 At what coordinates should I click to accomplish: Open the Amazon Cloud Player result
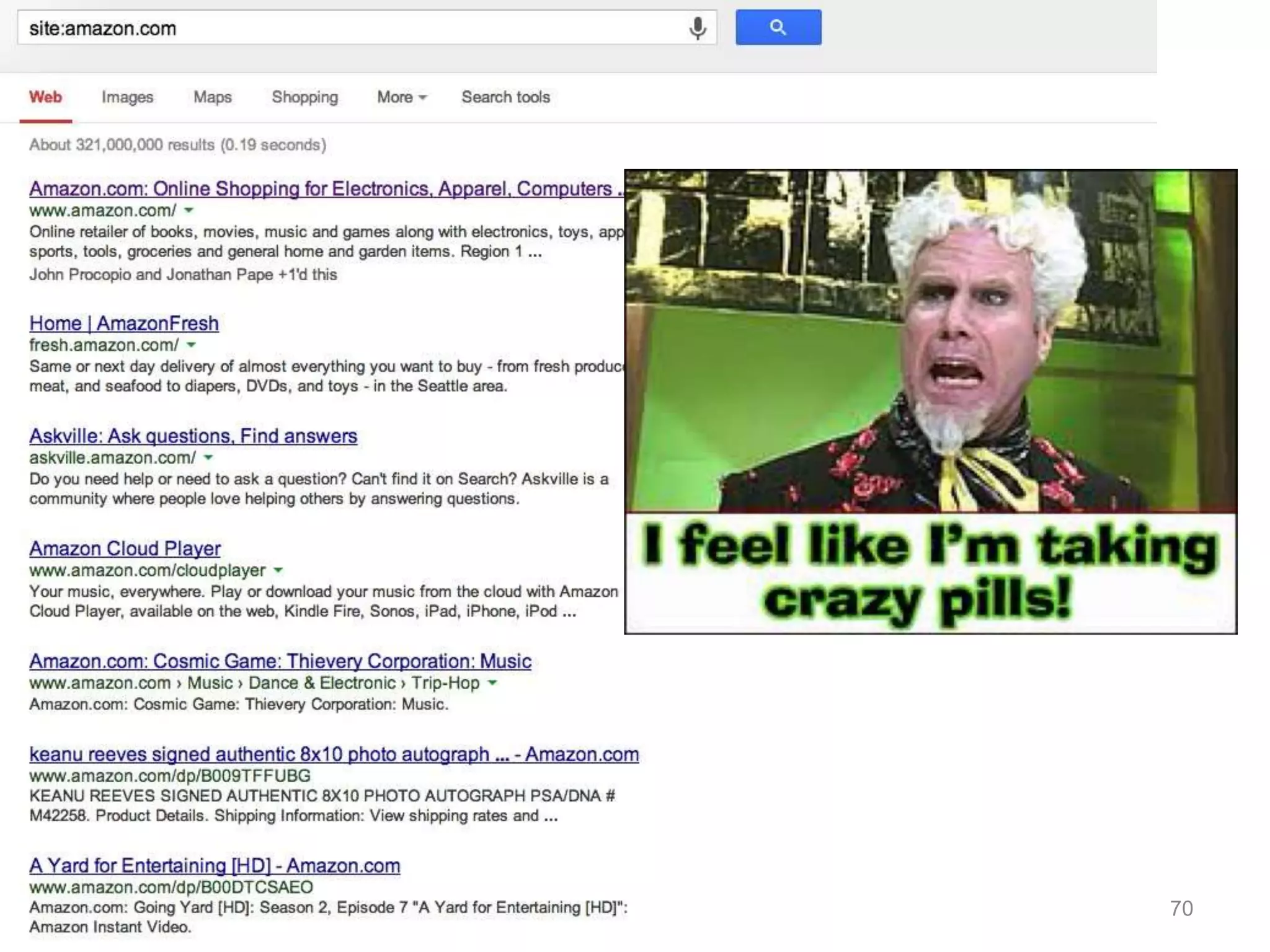click(125, 549)
